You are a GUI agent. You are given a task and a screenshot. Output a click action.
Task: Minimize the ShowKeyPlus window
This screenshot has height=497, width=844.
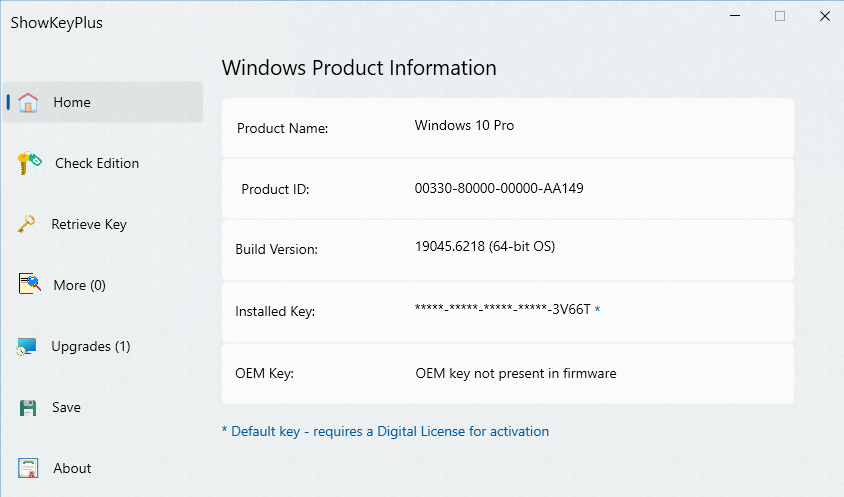point(735,16)
